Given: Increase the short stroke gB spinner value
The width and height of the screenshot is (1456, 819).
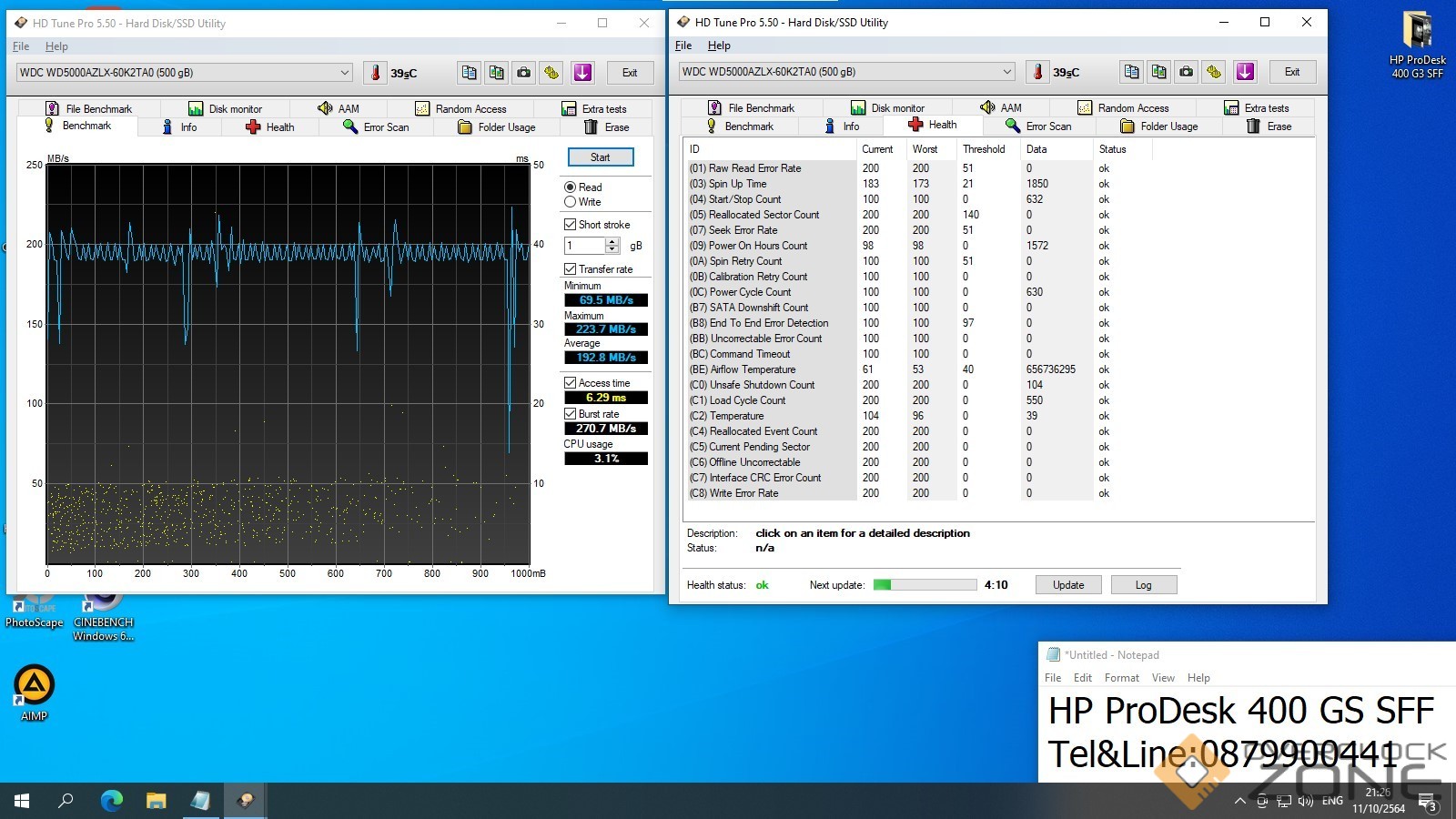Looking at the screenshot, I should 612,242.
